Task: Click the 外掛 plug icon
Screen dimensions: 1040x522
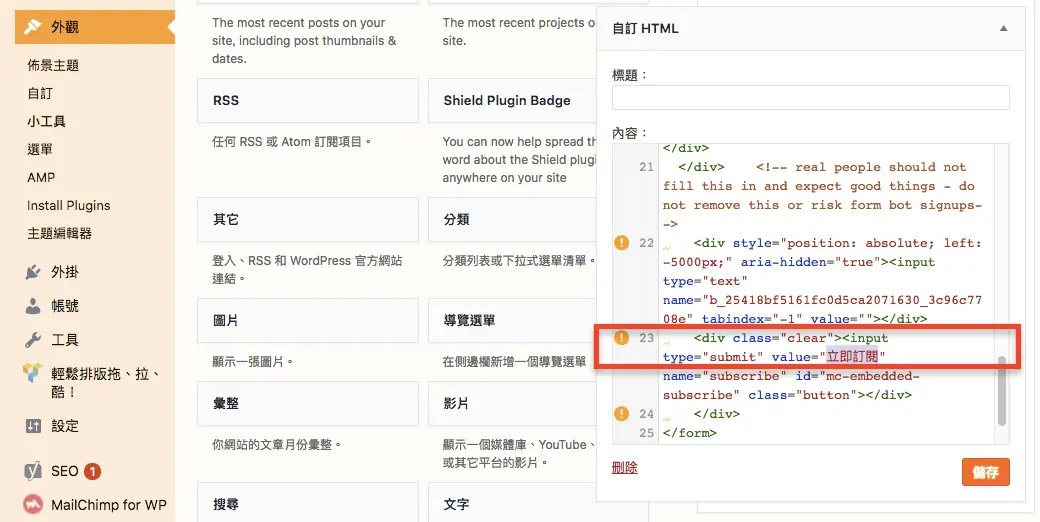Action: tap(32, 272)
